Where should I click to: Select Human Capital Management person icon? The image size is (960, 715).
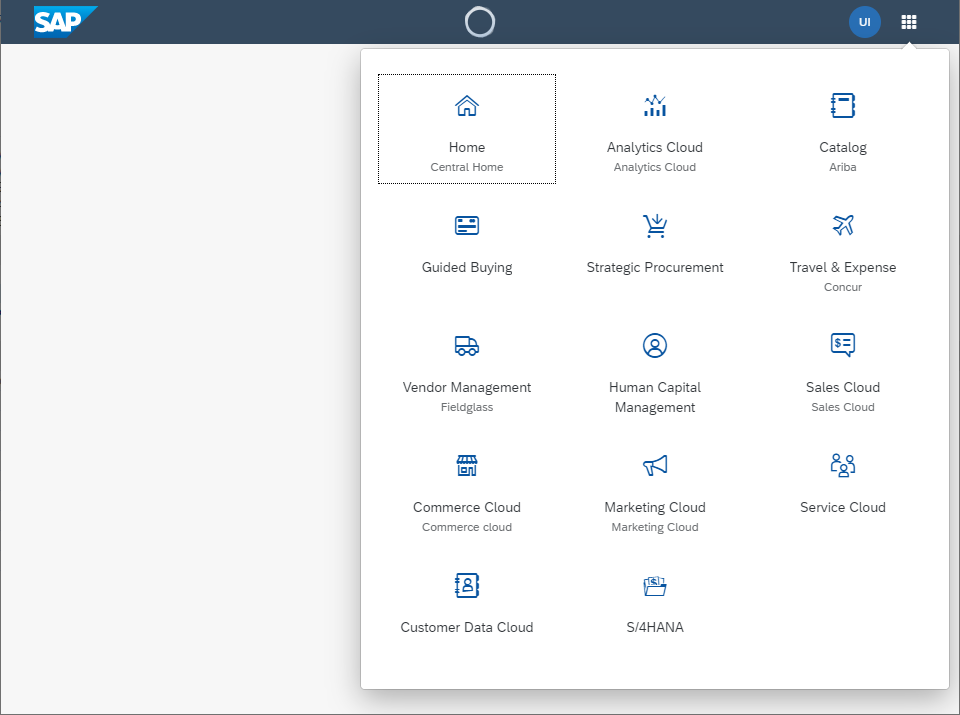point(655,346)
